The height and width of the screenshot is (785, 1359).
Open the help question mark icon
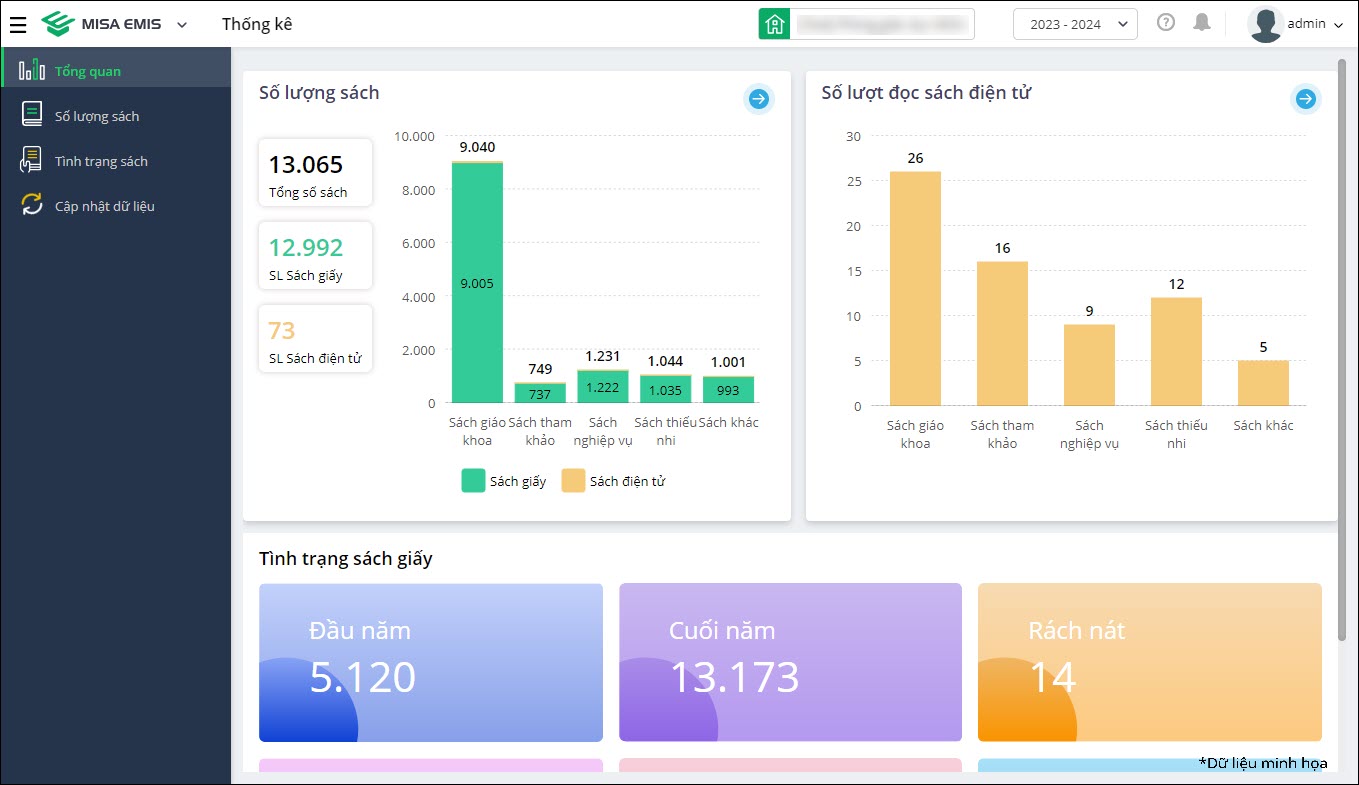point(1165,23)
